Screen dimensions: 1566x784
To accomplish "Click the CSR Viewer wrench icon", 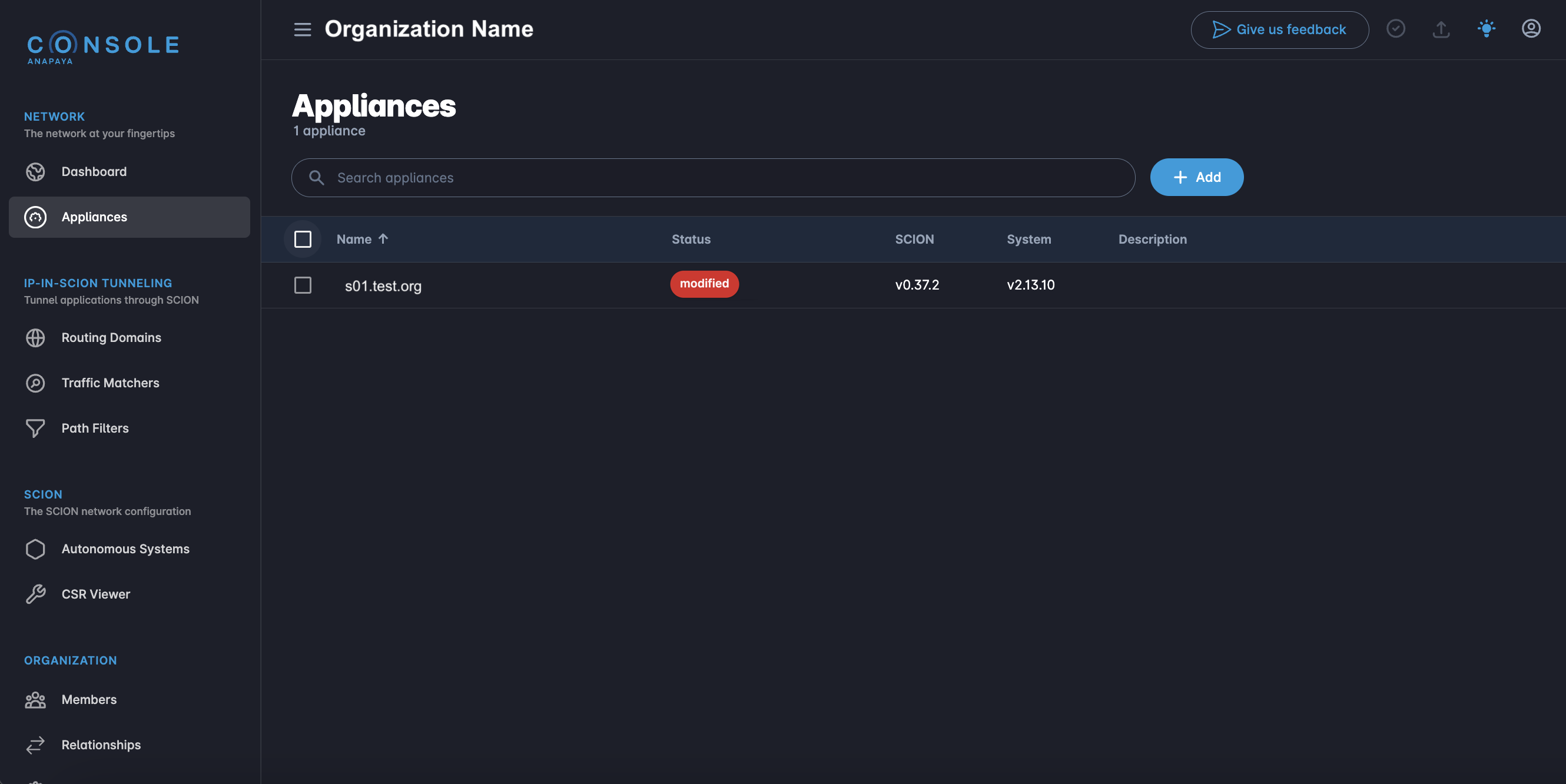I will click(35, 594).
